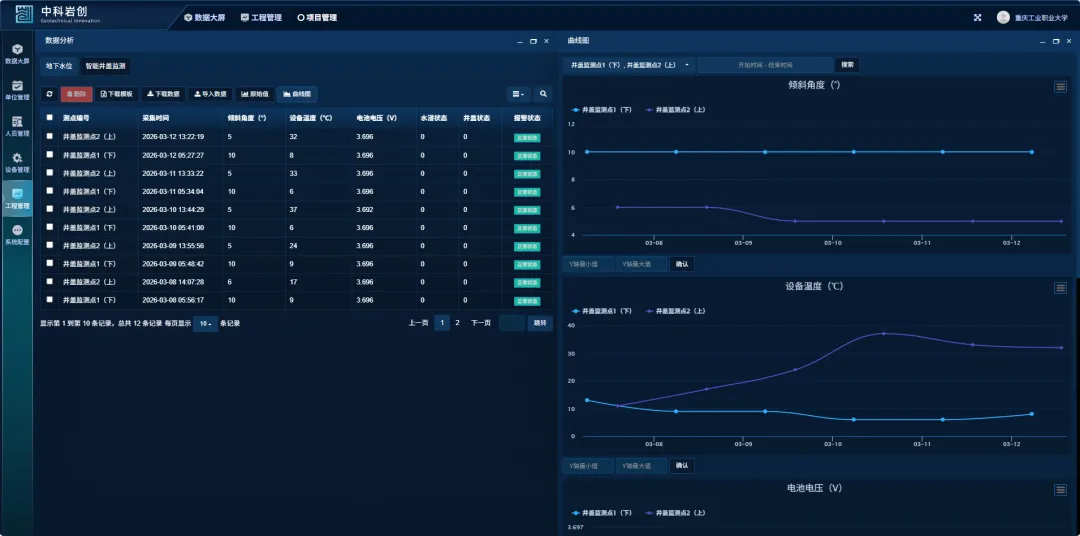The width and height of the screenshot is (1080, 536).
Task: Expand the page size dropdown showing 10
Action: [x=205, y=324]
